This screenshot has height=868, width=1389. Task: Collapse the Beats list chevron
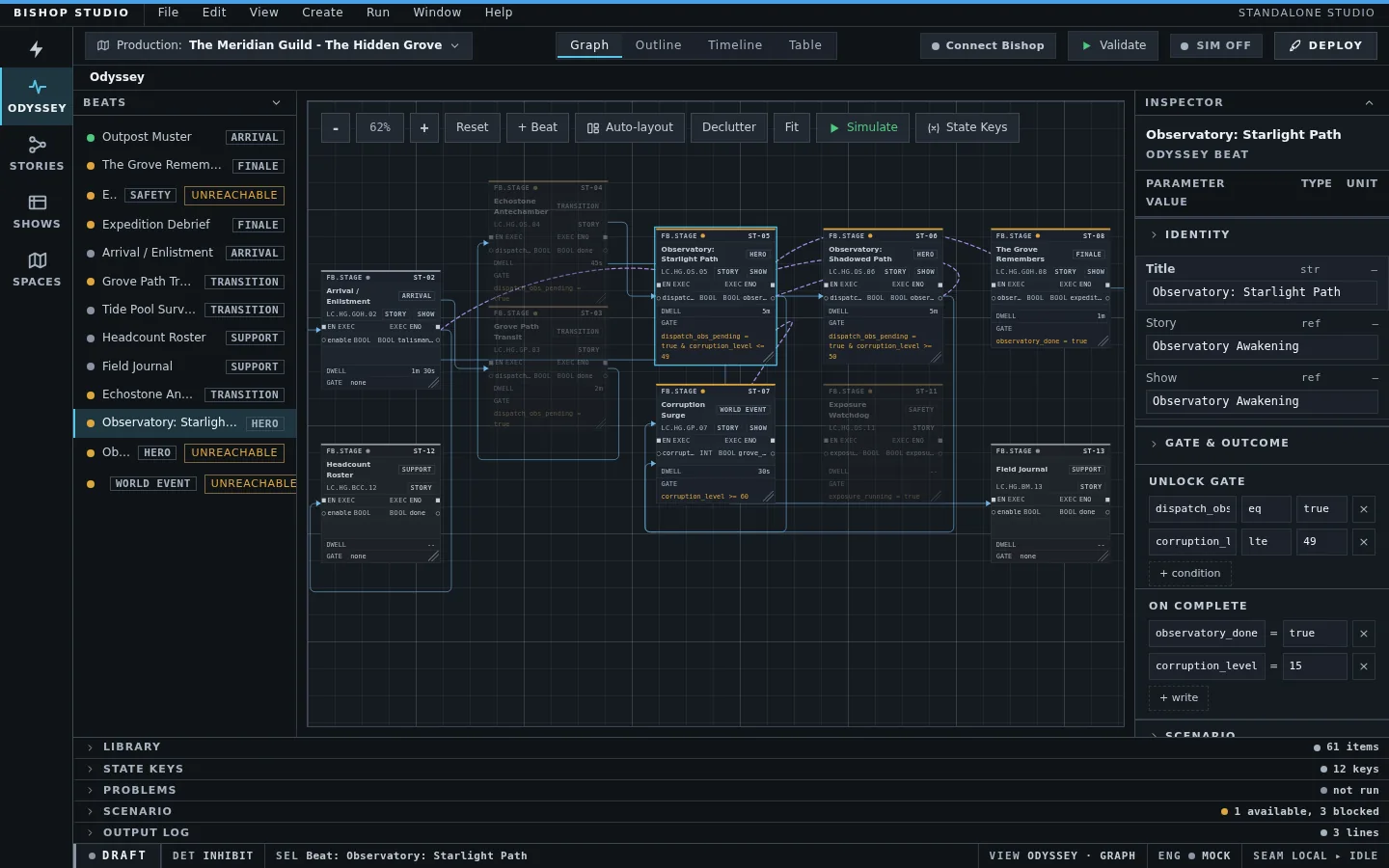click(277, 102)
